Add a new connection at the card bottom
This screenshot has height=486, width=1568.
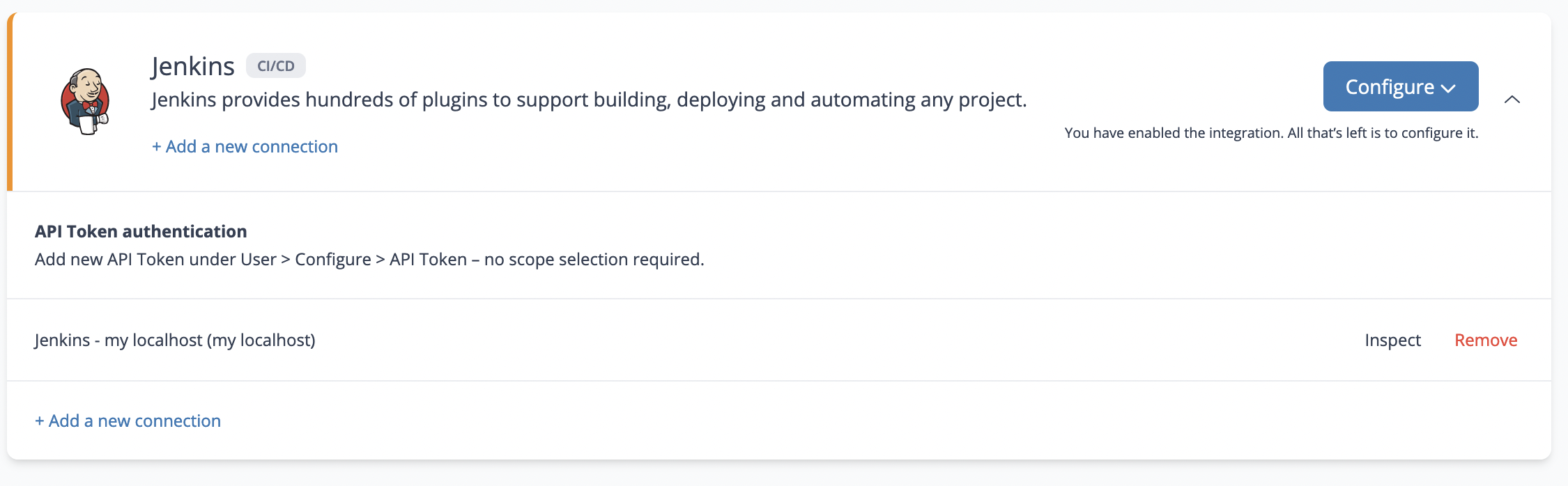128,421
